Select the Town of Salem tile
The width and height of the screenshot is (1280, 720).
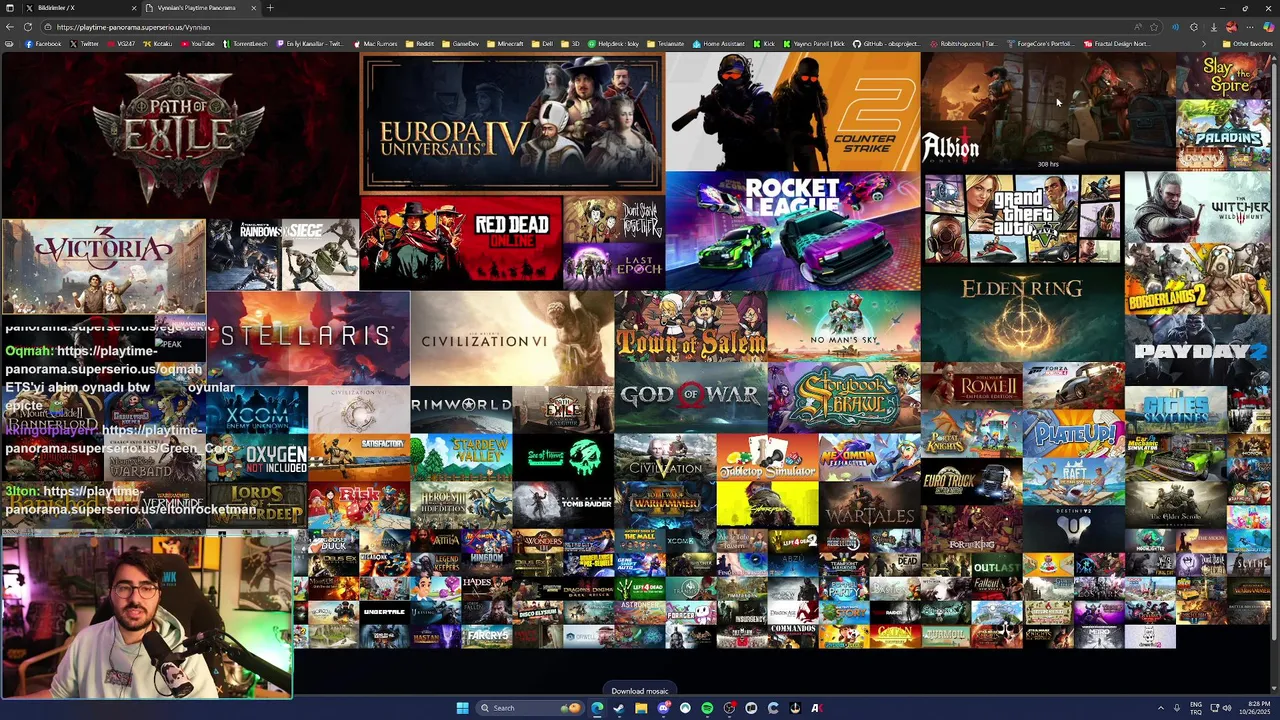[x=690, y=326]
